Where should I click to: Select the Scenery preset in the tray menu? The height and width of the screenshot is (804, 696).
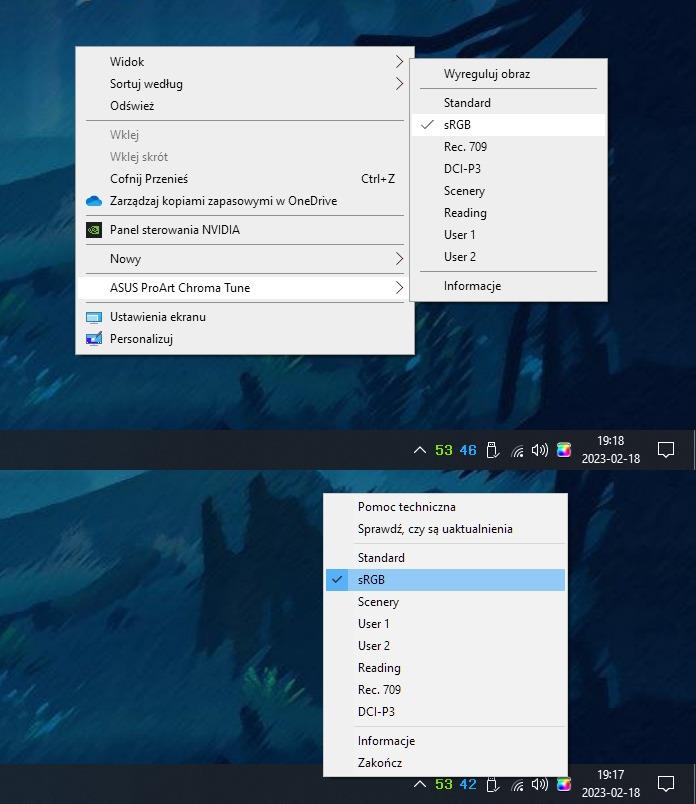coord(445,602)
